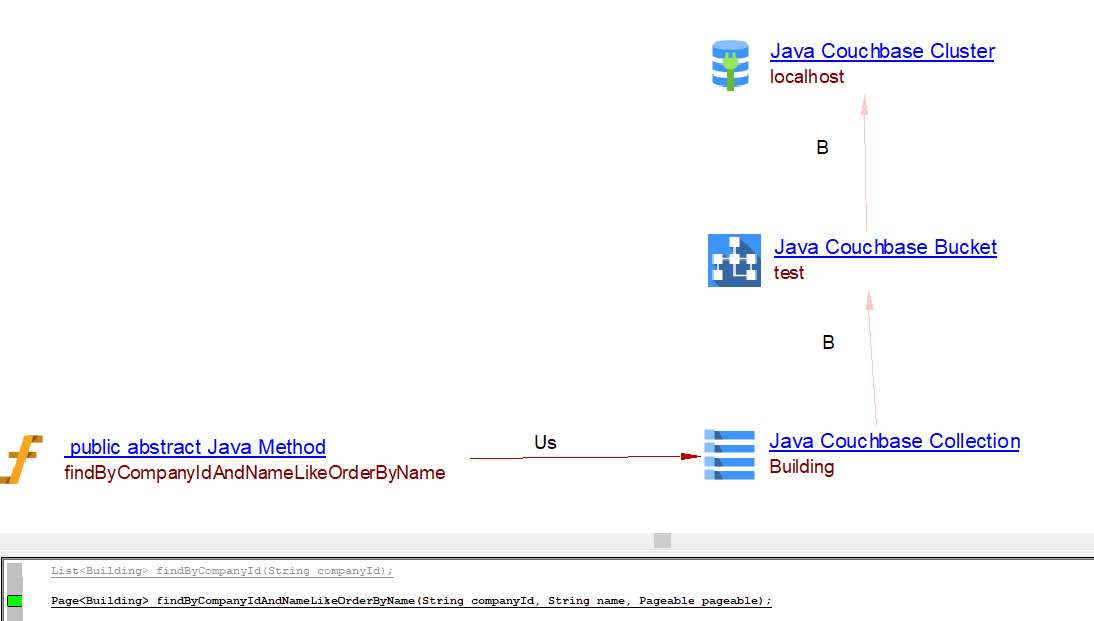The image size is (1094, 621).
Task: Open the Java Couchbase Cluster link
Action: (x=882, y=51)
